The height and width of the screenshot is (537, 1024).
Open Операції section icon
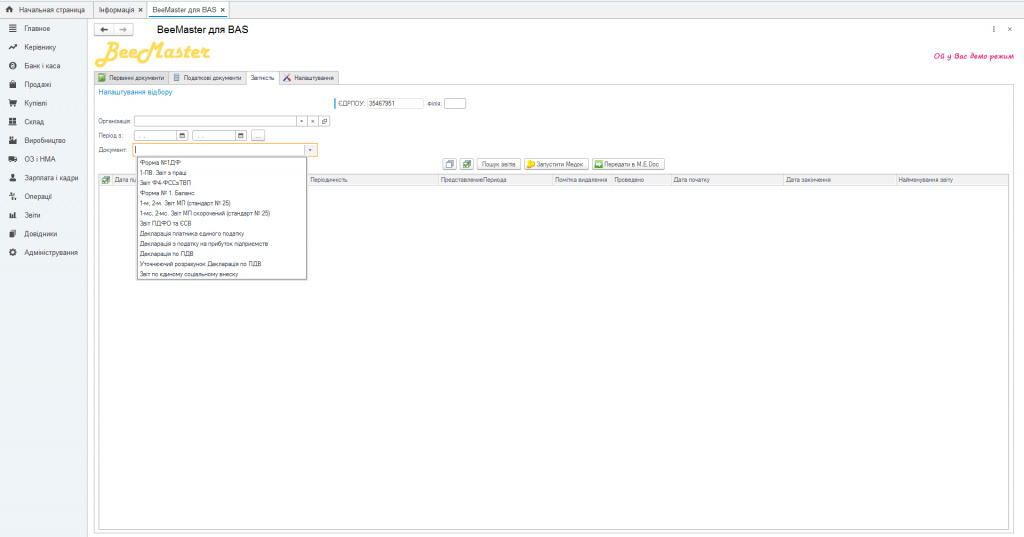point(12,196)
